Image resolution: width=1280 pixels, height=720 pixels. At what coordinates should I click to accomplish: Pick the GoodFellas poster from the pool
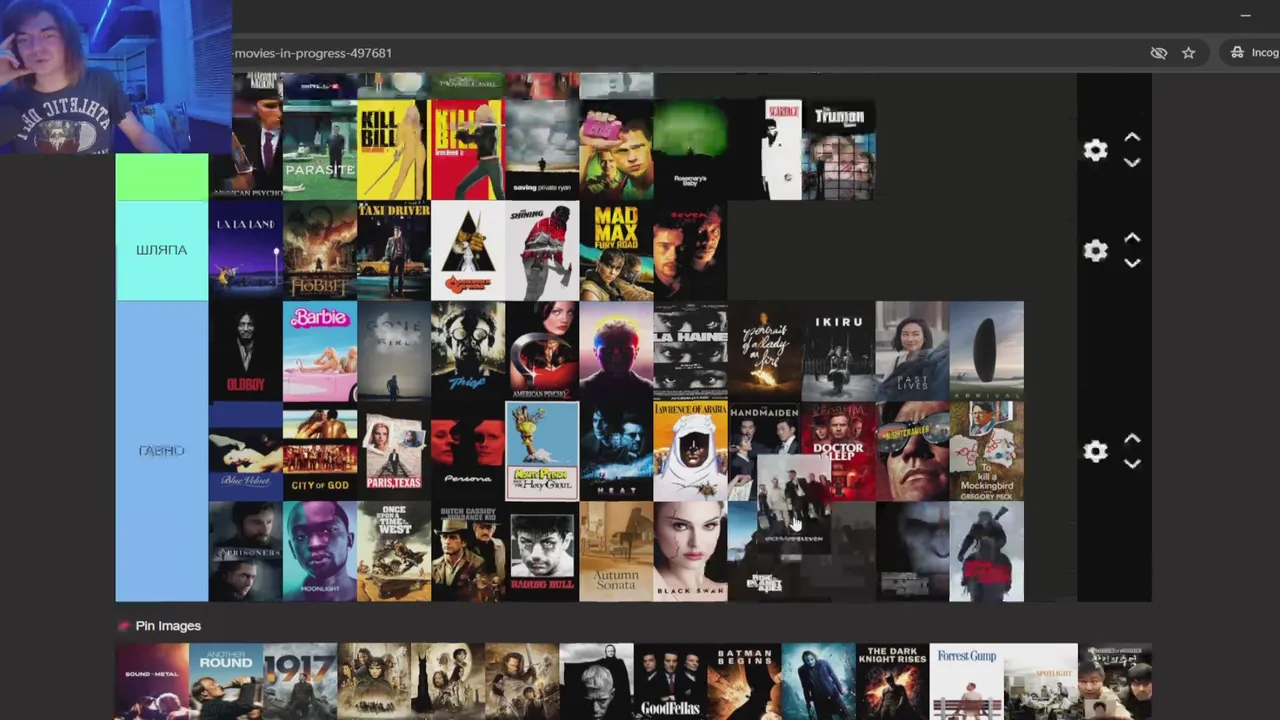(670, 681)
